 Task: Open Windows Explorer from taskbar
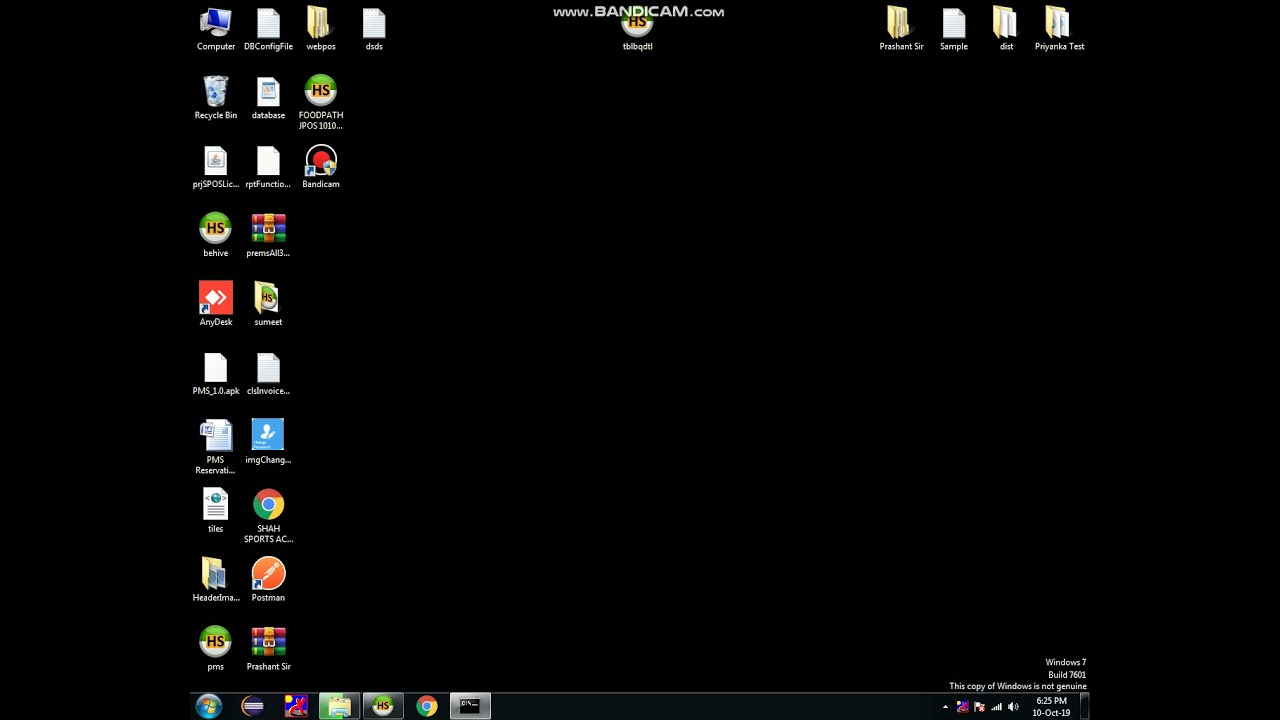[339, 707]
